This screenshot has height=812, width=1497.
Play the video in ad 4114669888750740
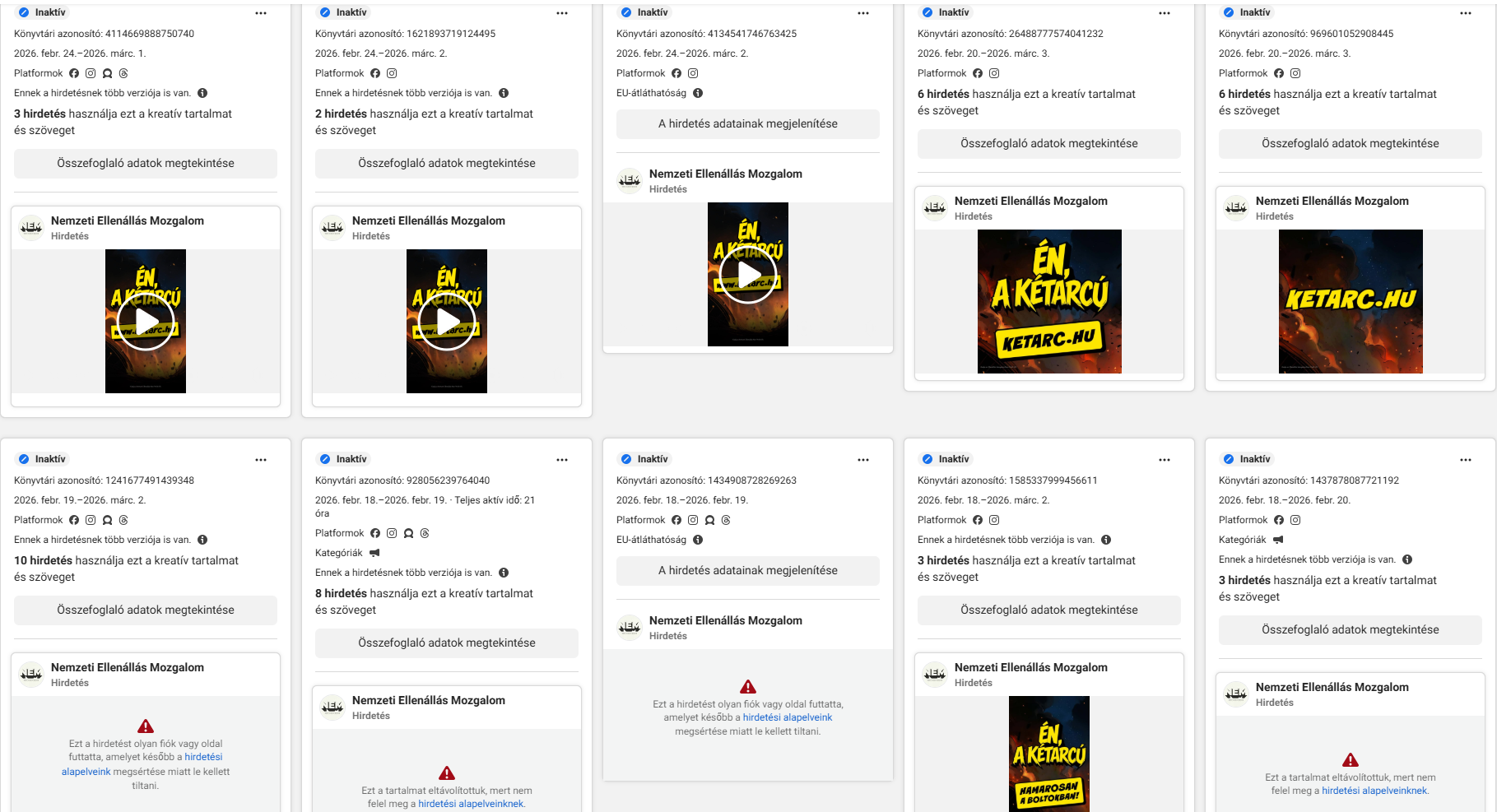click(146, 322)
